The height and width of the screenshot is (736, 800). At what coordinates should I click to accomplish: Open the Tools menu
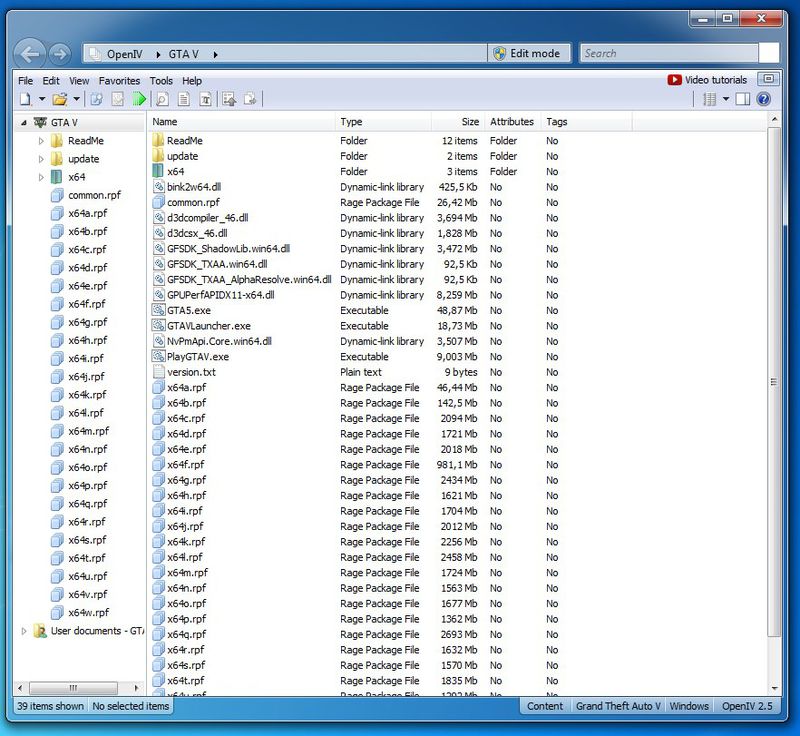(161, 81)
